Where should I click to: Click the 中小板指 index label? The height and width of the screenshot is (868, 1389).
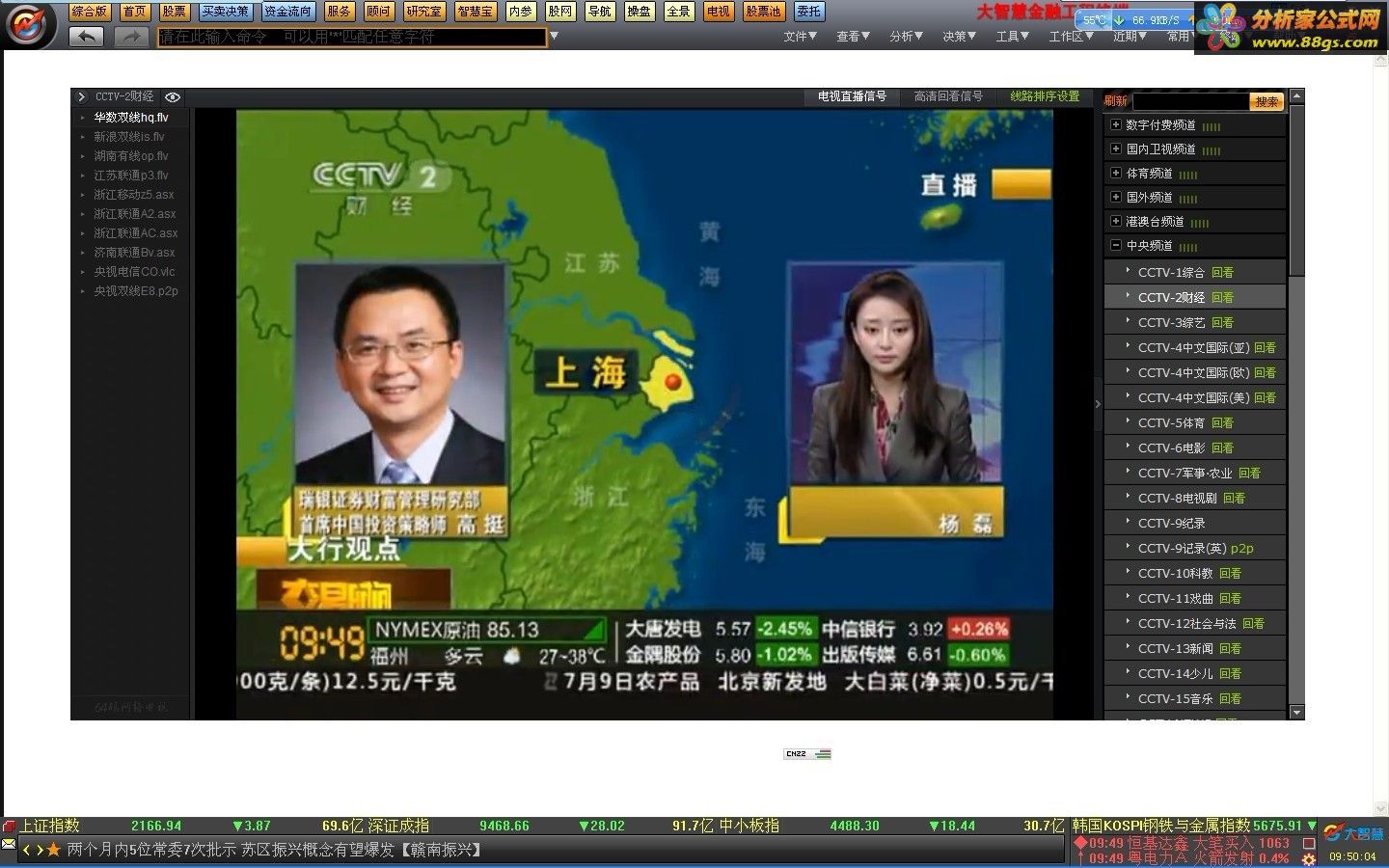[x=749, y=827]
